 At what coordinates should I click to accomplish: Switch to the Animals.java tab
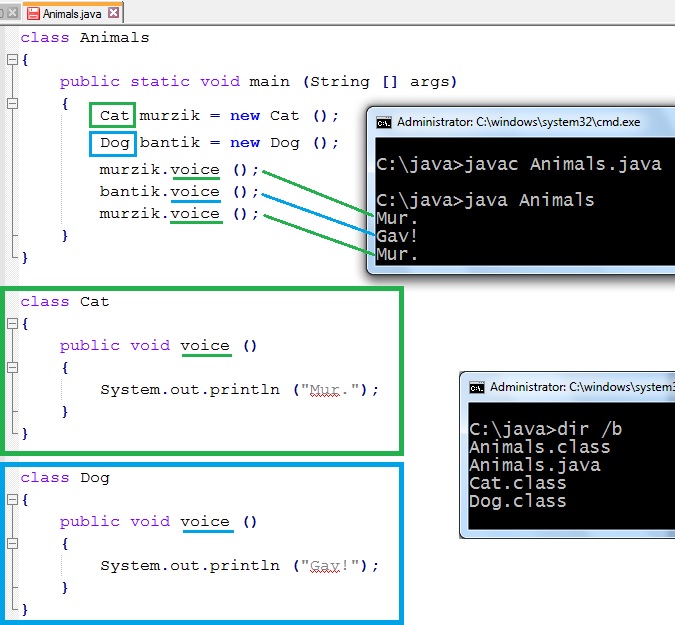[73, 13]
